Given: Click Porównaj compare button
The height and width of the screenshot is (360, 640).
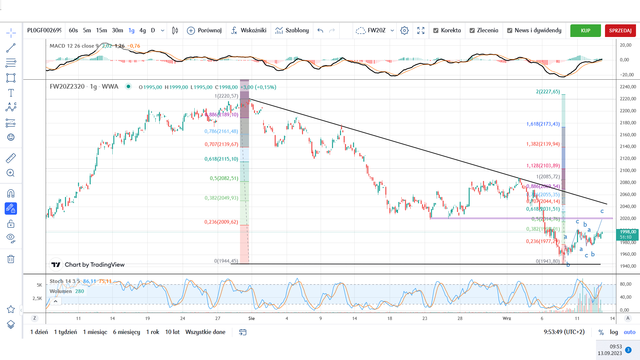Looking at the screenshot, I should (x=204, y=31).
